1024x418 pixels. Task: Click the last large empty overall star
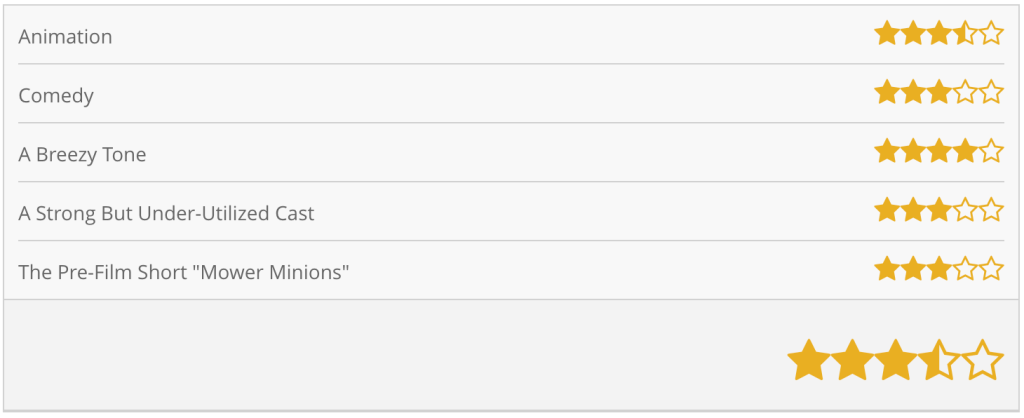(983, 361)
